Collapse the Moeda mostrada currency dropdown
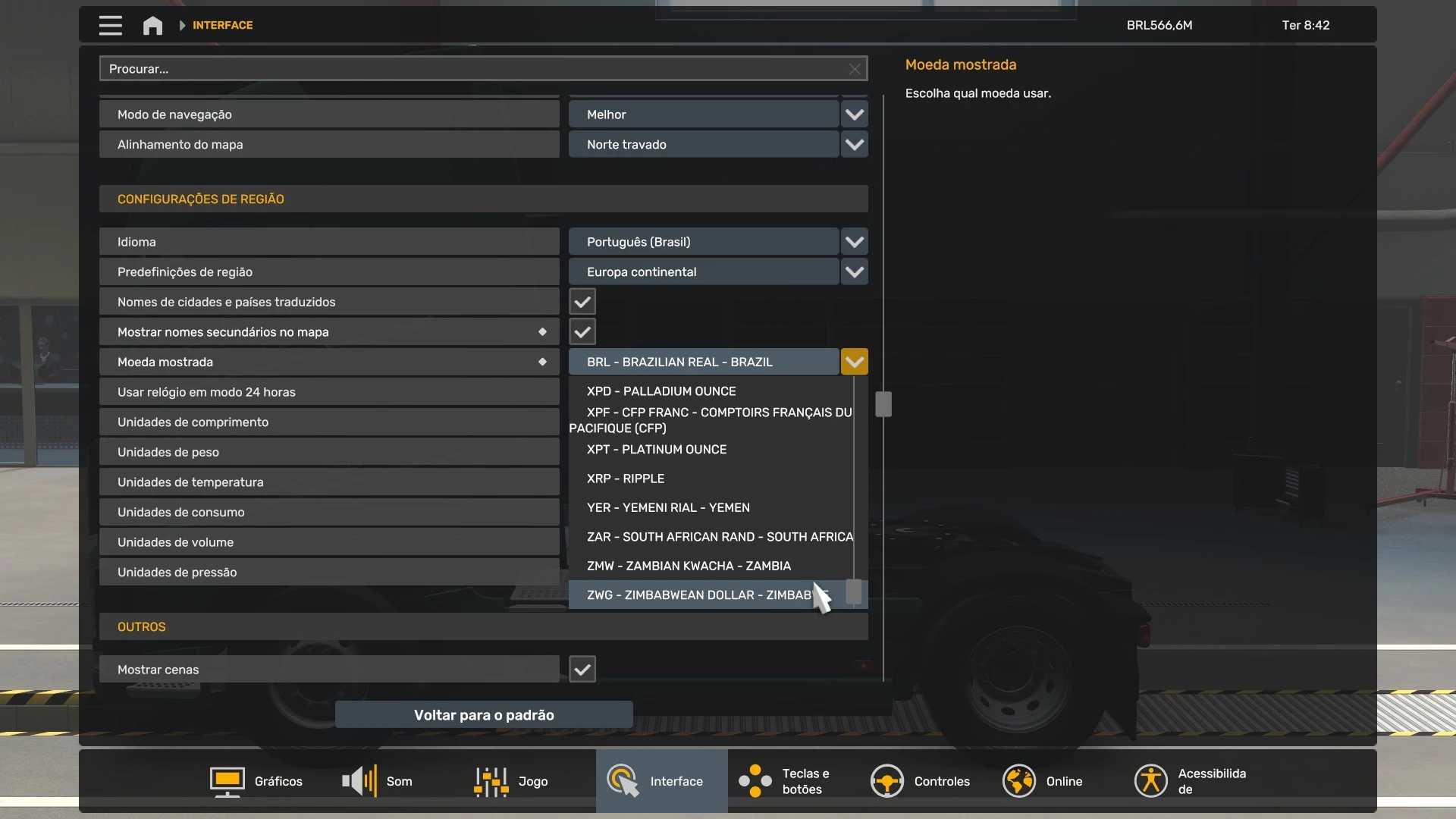Image resolution: width=1456 pixels, height=819 pixels. [854, 362]
